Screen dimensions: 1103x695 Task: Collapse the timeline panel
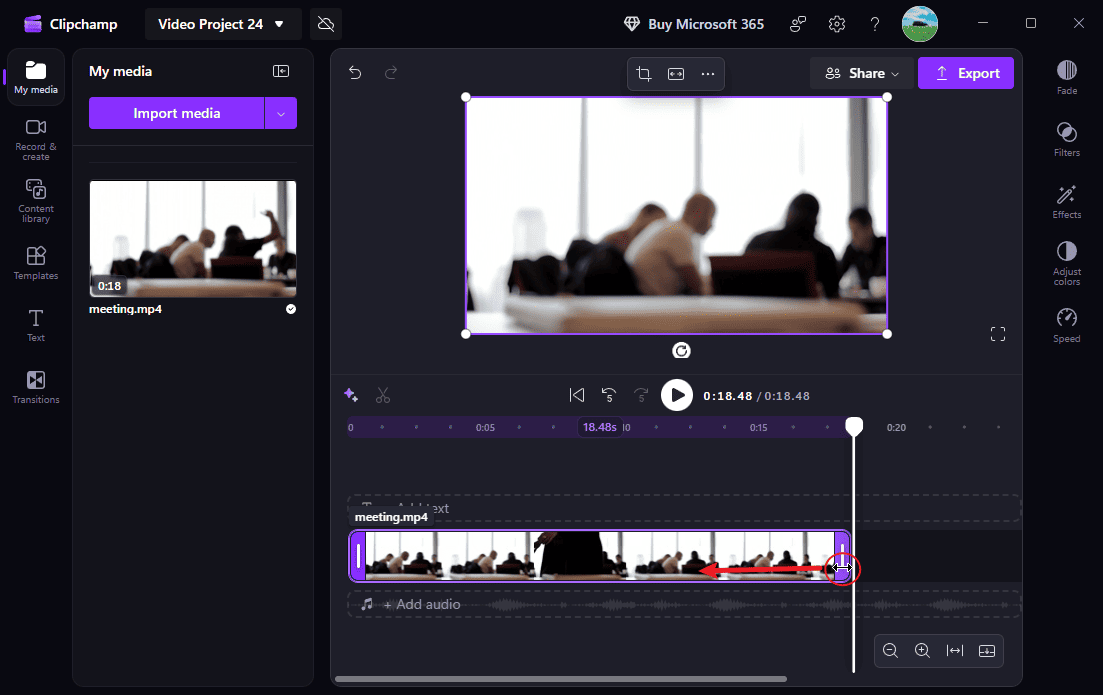click(x=987, y=651)
